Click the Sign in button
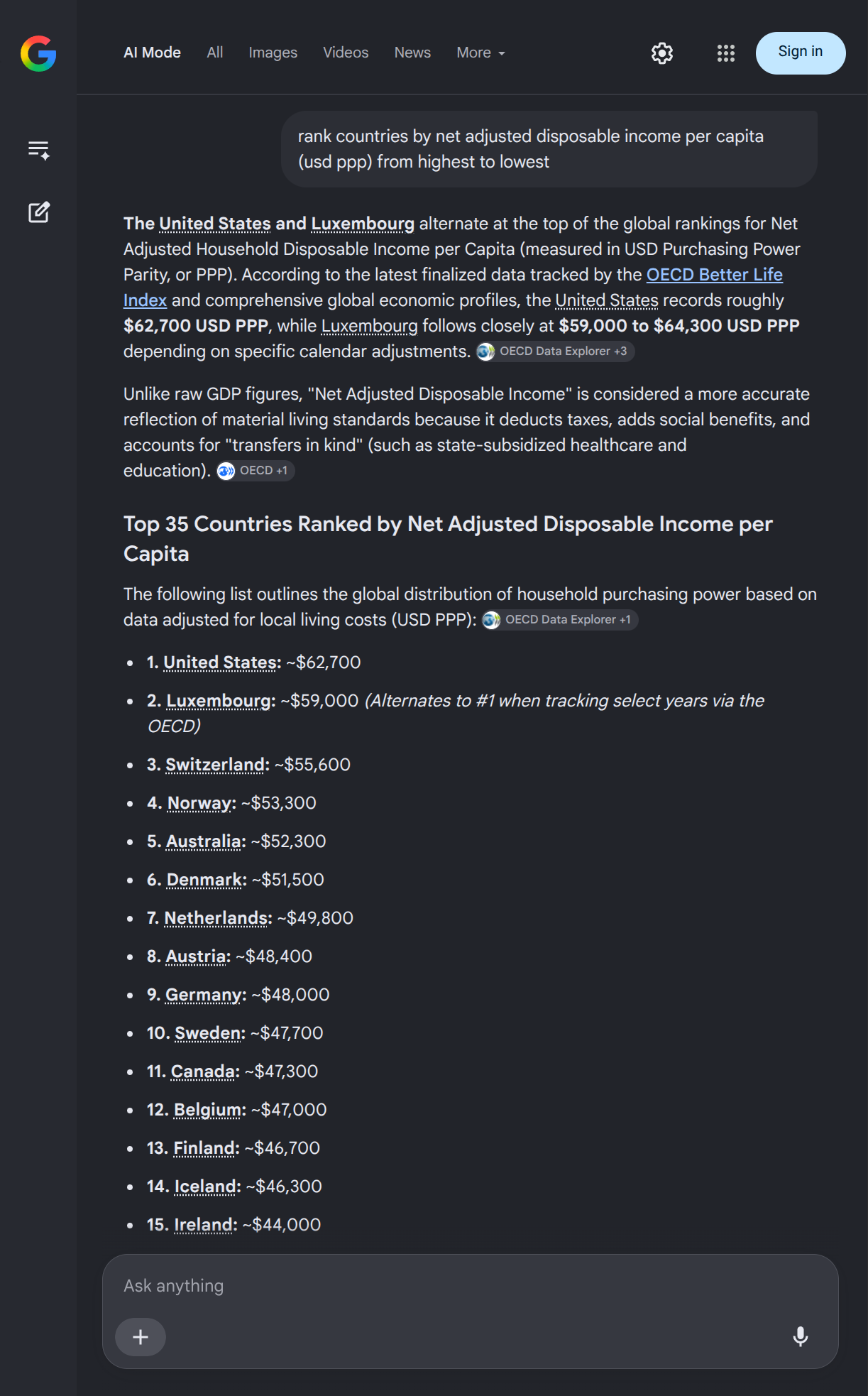The image size is (868, 1396). [801, 53]
